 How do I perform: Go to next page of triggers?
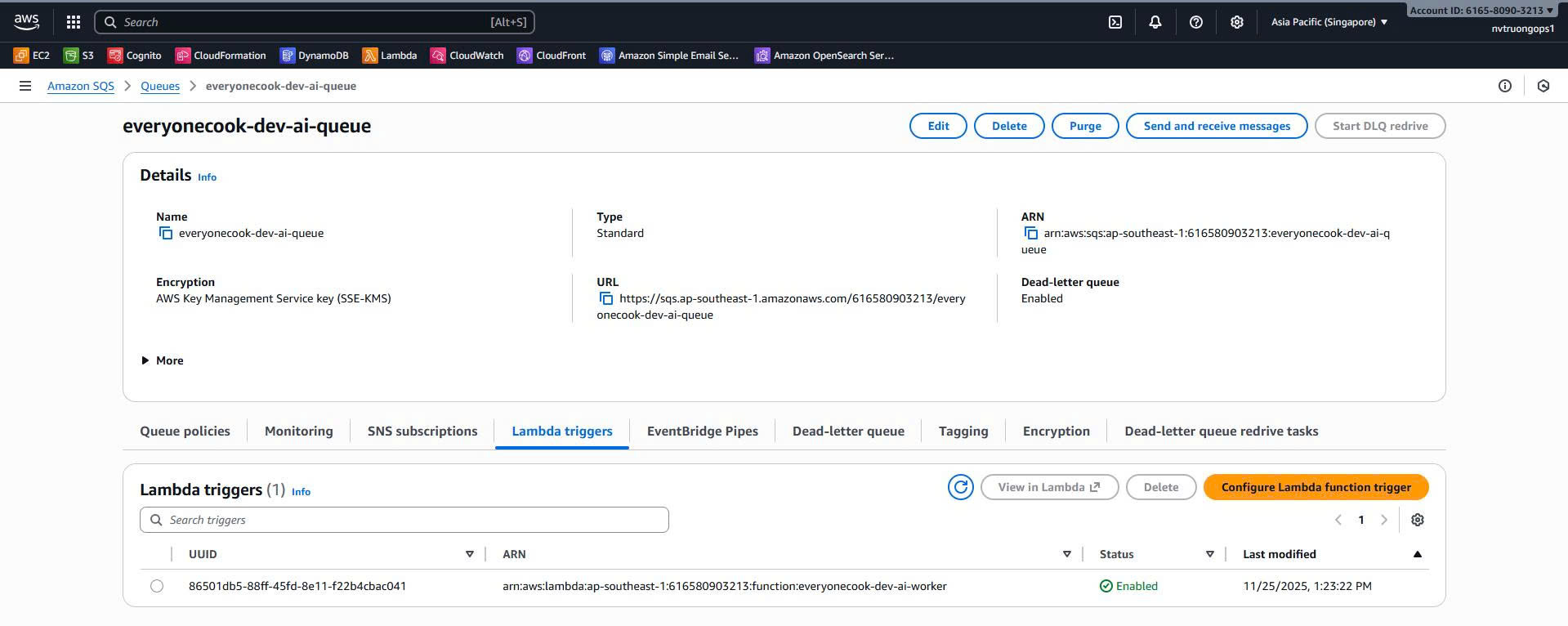point(1384,520)
